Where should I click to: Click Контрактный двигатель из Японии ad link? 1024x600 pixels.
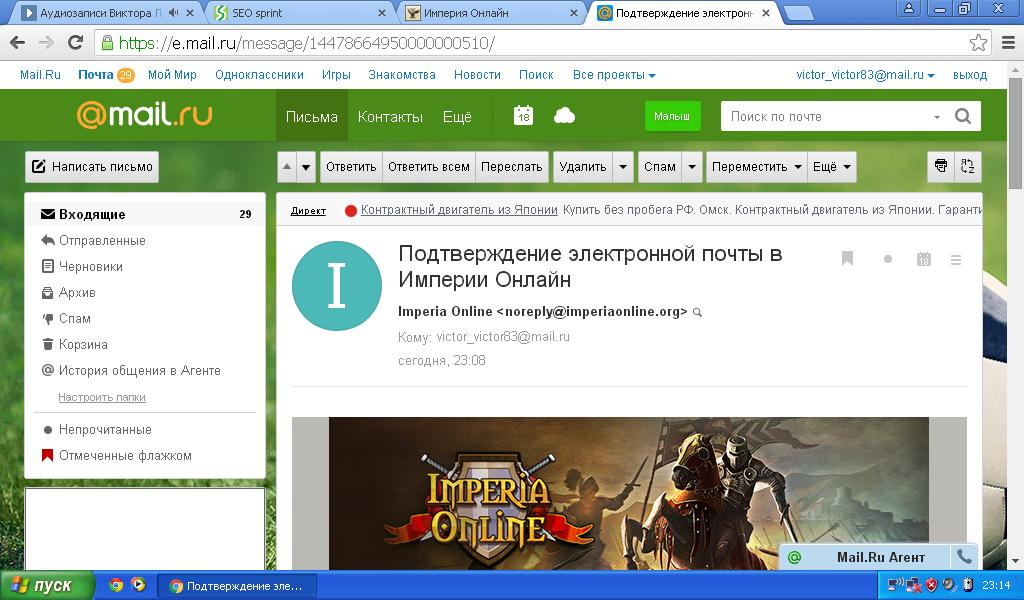click(x=459, y=210)
